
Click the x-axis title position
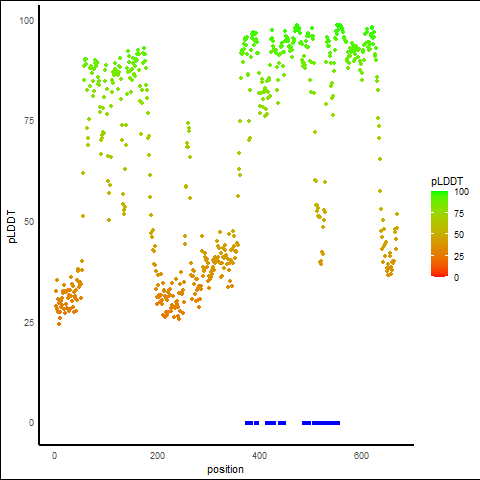tap(225, 470)
